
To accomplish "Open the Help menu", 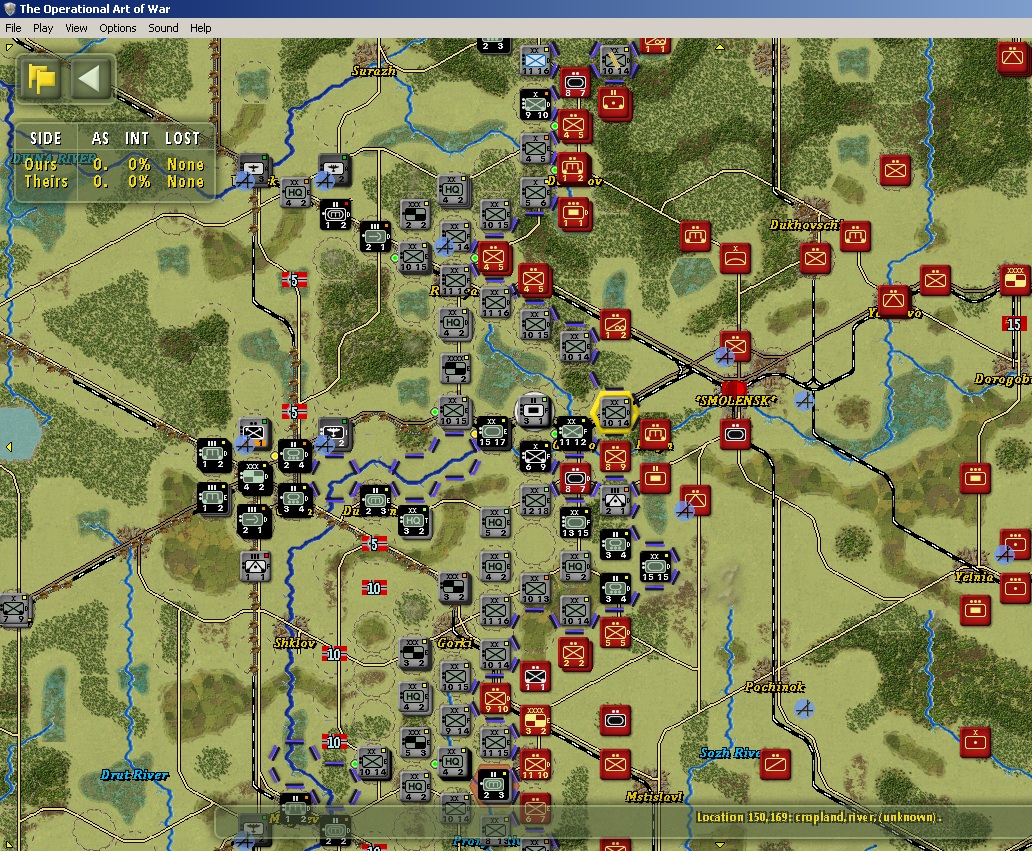I will pyautogui.click(x=201, y=28).
